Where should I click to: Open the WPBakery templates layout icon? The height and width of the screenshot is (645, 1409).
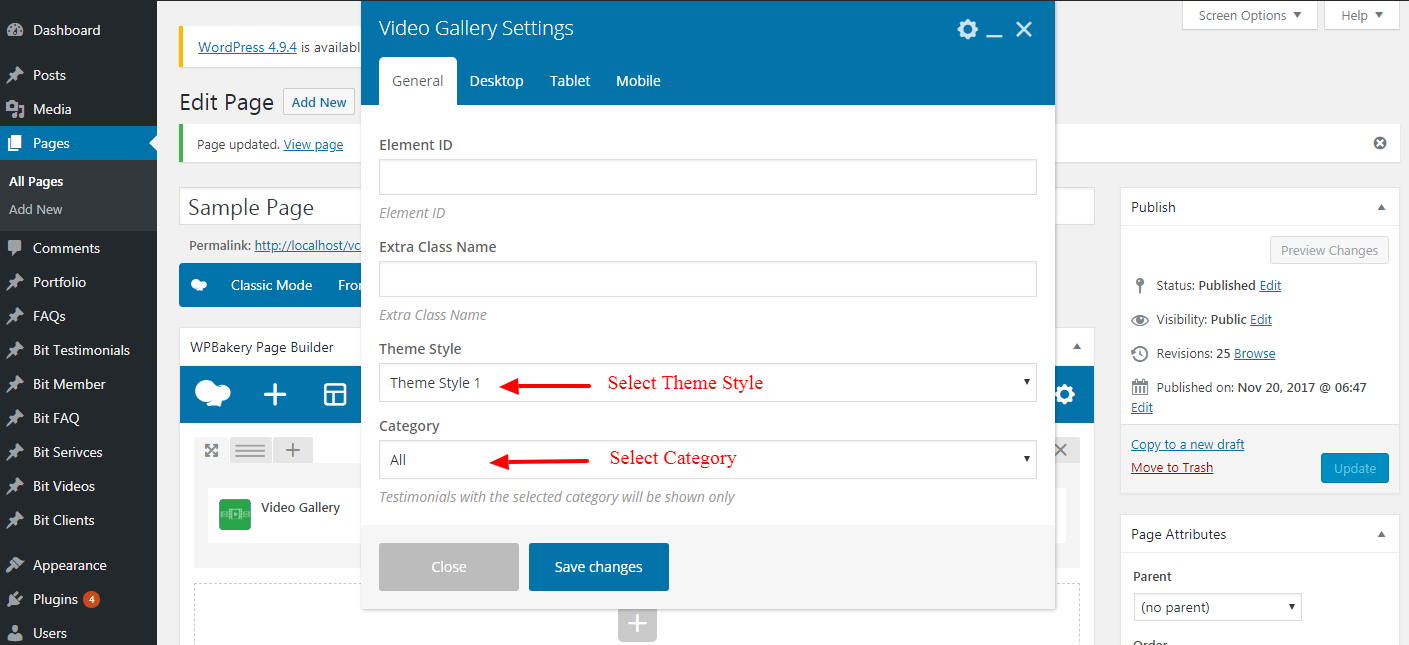[334, 395]
